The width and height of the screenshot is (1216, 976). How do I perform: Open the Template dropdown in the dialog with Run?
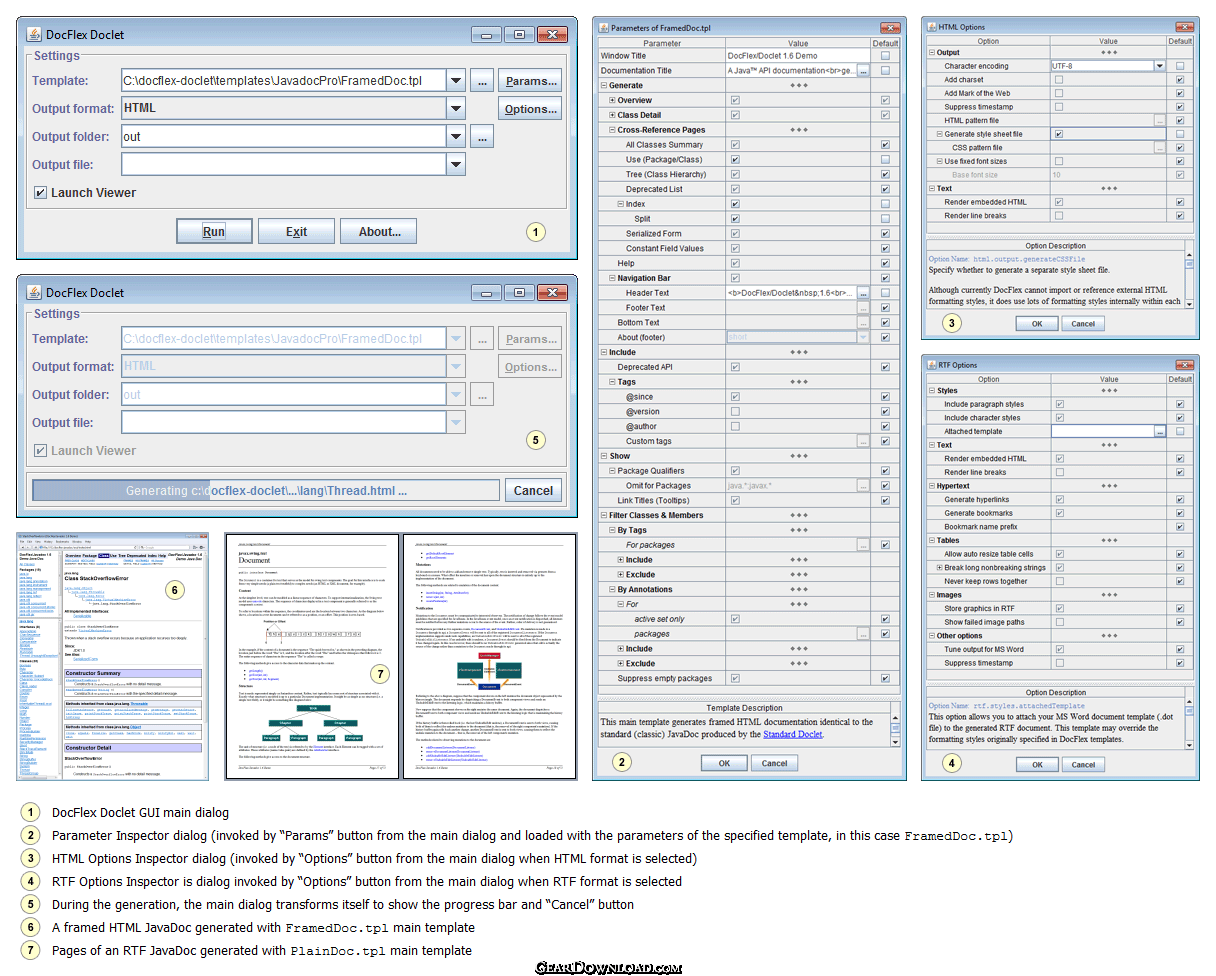(456, 81)
